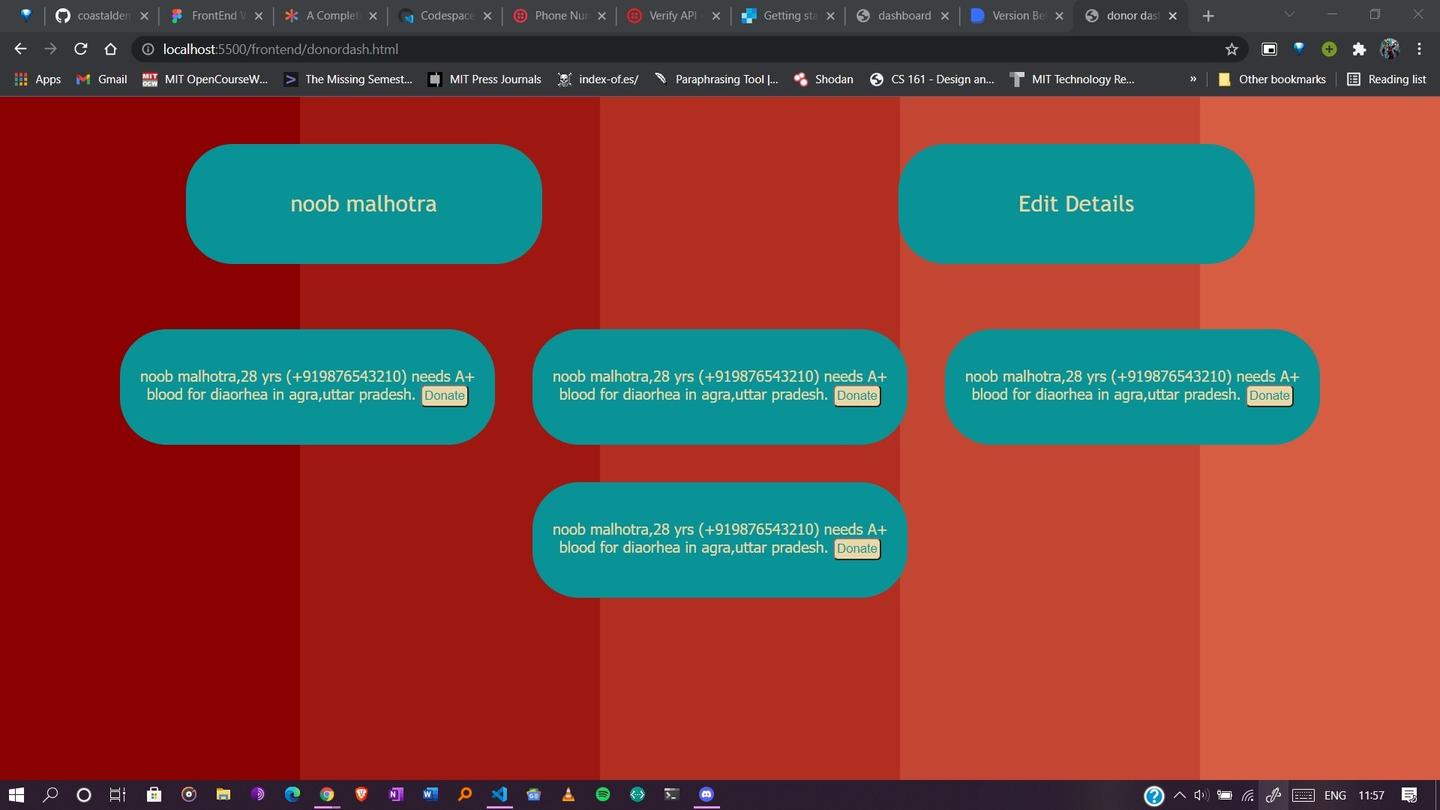This screenshot has width=1440, height=810.
Task: Open Microsoft Edge from the taskbar
Action: 292,795
